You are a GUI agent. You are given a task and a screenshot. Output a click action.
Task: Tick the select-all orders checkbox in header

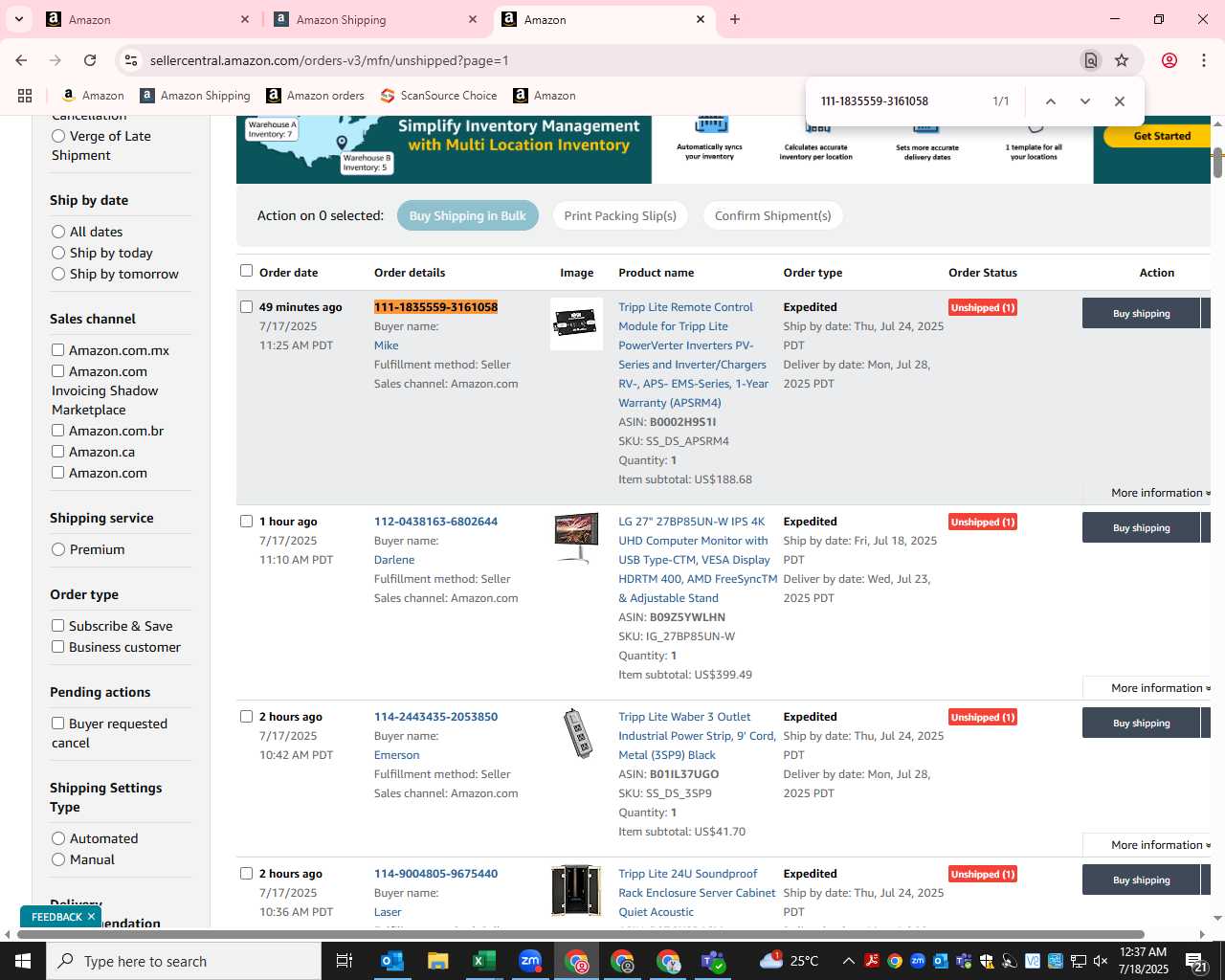[246, 271]
